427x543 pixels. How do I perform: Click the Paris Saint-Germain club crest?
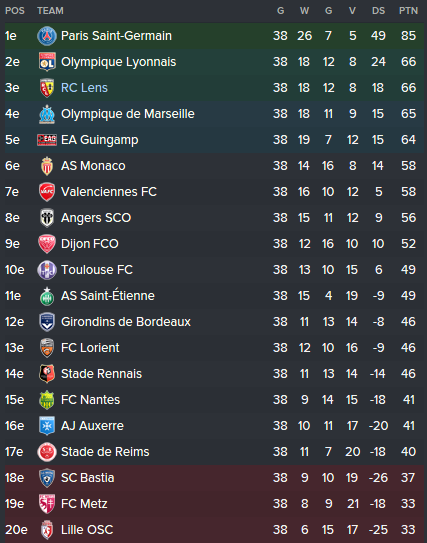[47, 36]
